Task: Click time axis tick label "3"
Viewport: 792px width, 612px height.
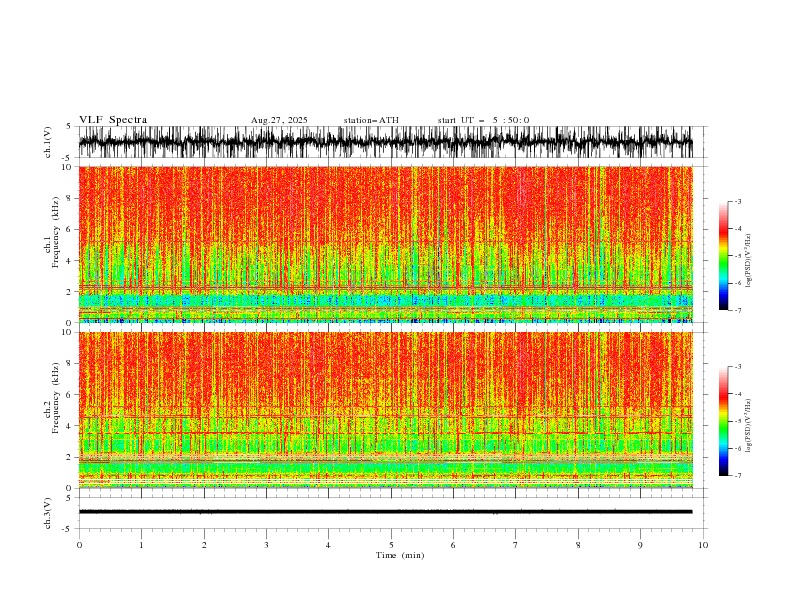Action: pyautogui.click(x=266, y=545)
